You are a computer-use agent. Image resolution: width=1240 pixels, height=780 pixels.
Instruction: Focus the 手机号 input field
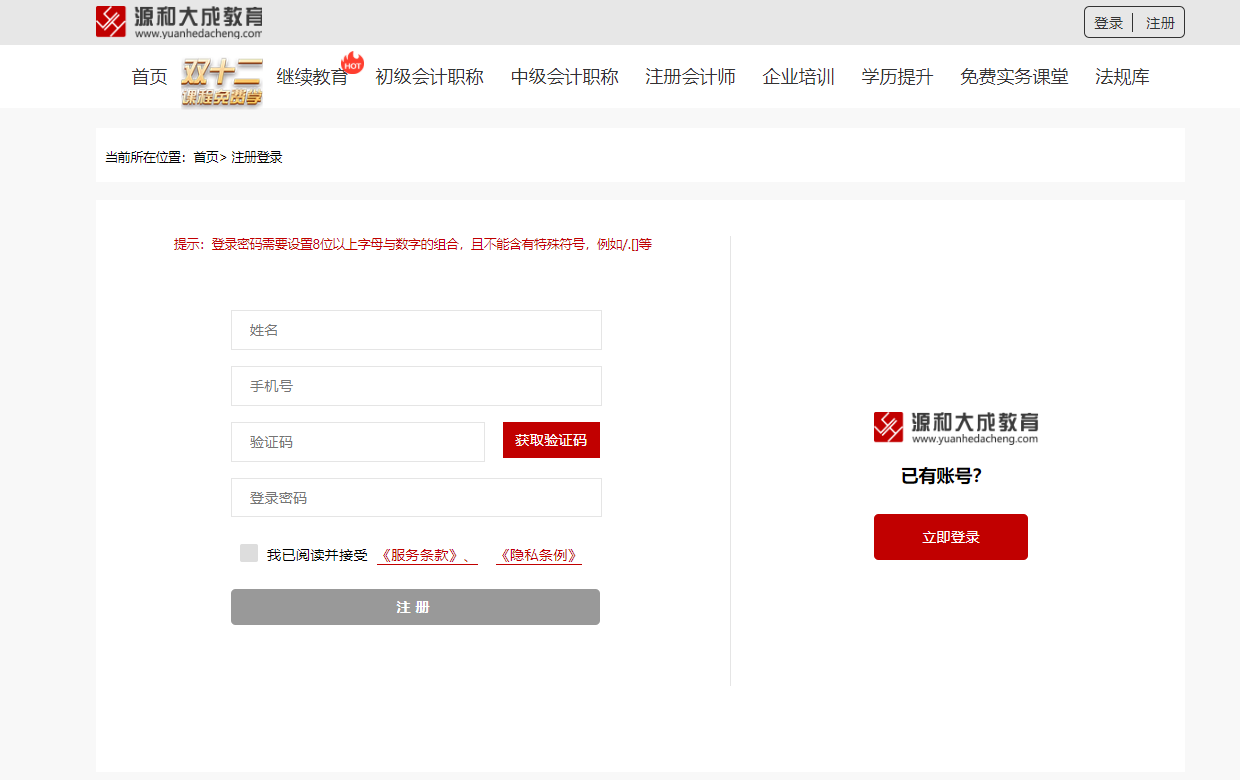click(416, 386)
